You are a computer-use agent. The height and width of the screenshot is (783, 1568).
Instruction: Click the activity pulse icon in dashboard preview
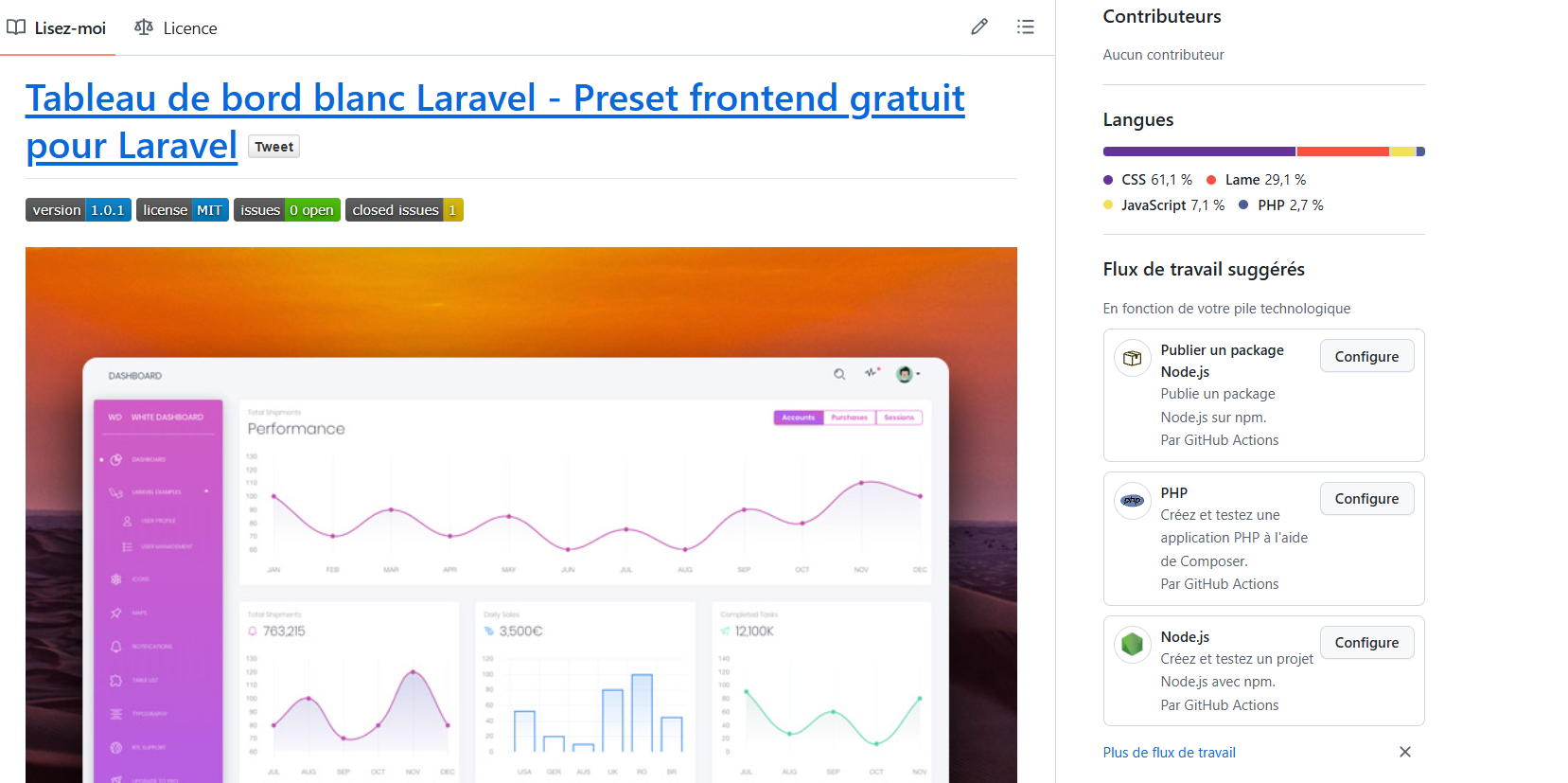point(872,373)
